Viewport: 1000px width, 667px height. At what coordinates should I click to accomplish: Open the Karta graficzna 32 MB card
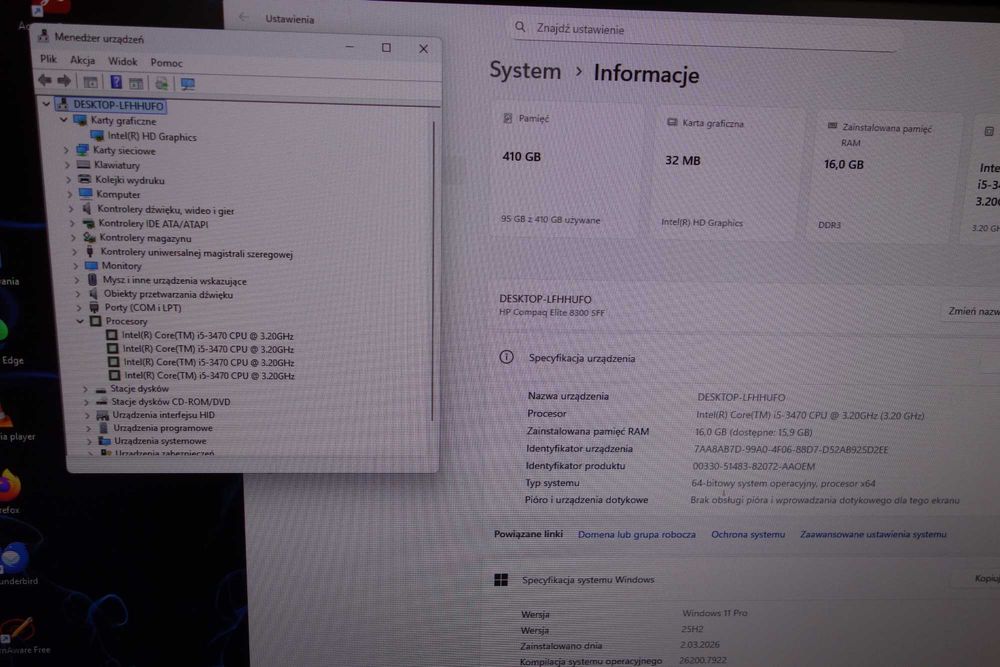pyautogui.click(x=726, y=173)
